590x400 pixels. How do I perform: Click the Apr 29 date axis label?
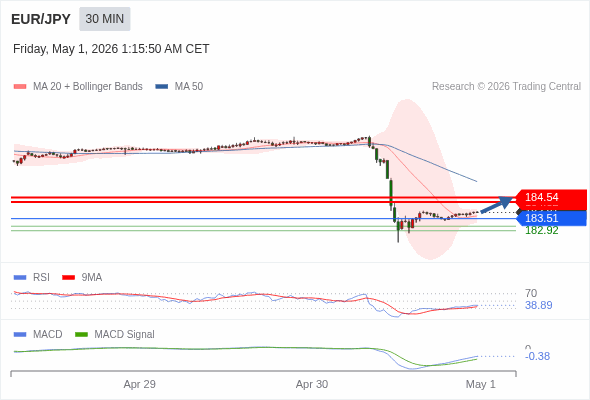tap(140, 384)
